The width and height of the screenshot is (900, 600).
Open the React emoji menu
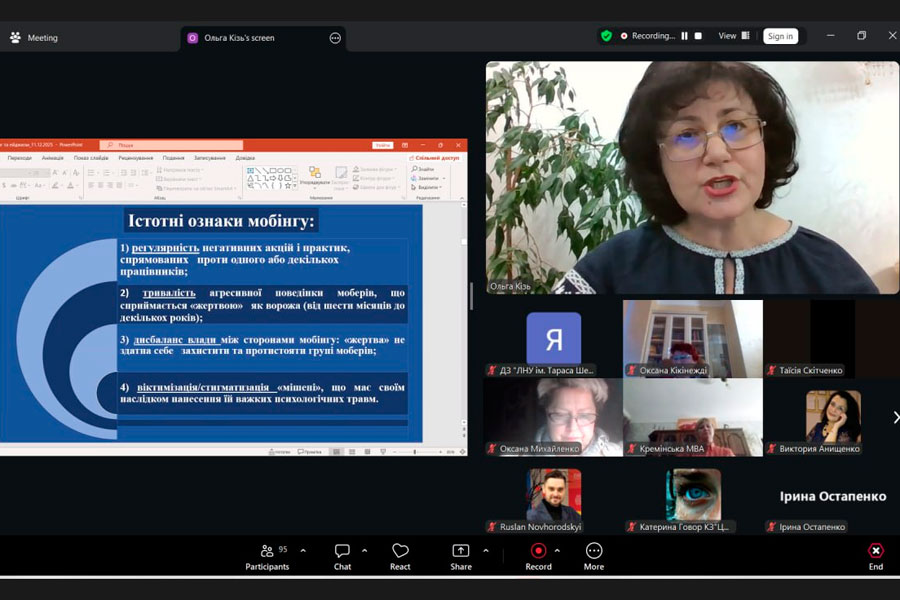[400, 556]
